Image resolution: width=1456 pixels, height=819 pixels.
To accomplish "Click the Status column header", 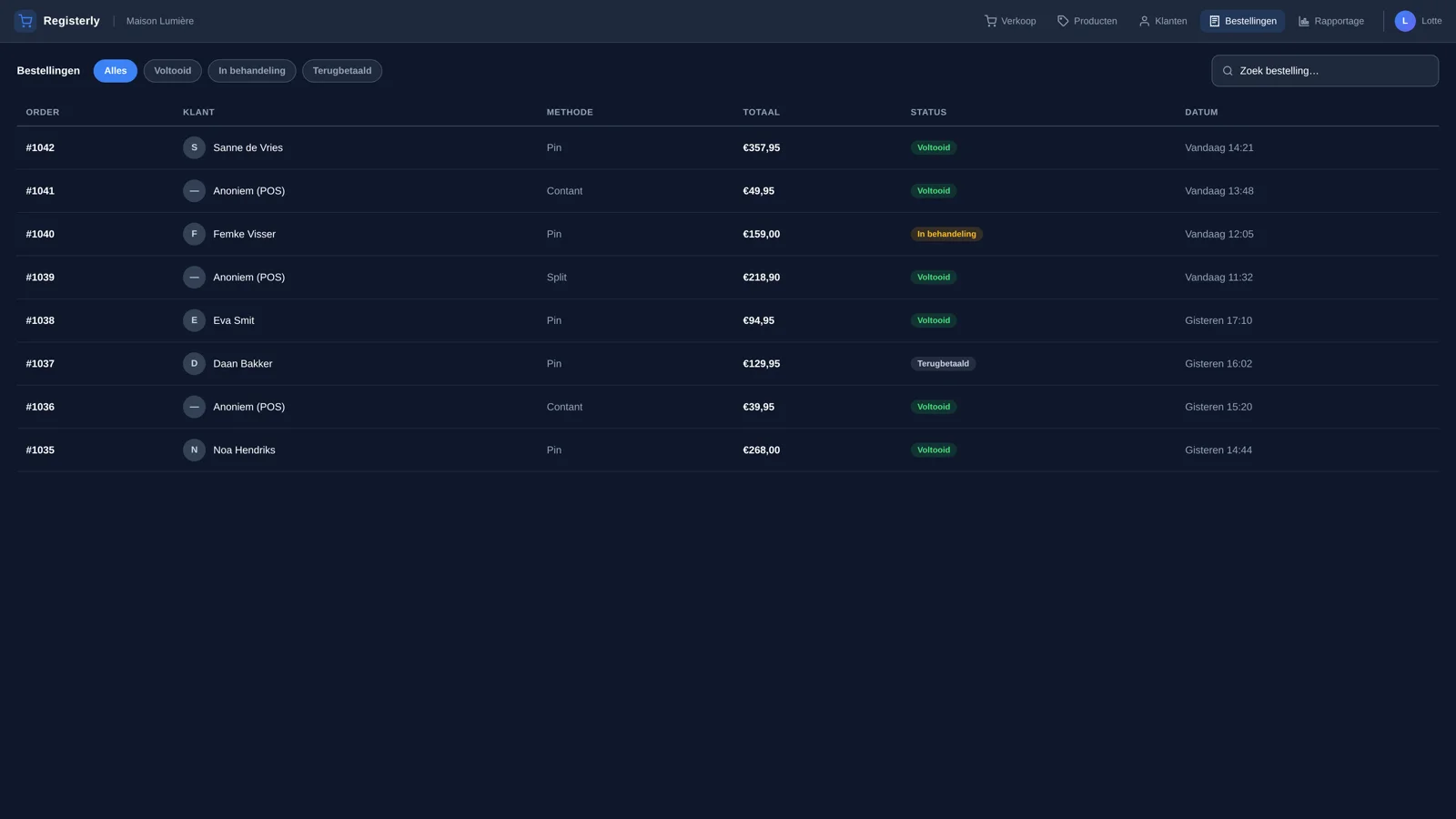I will (x=929, y=113).
